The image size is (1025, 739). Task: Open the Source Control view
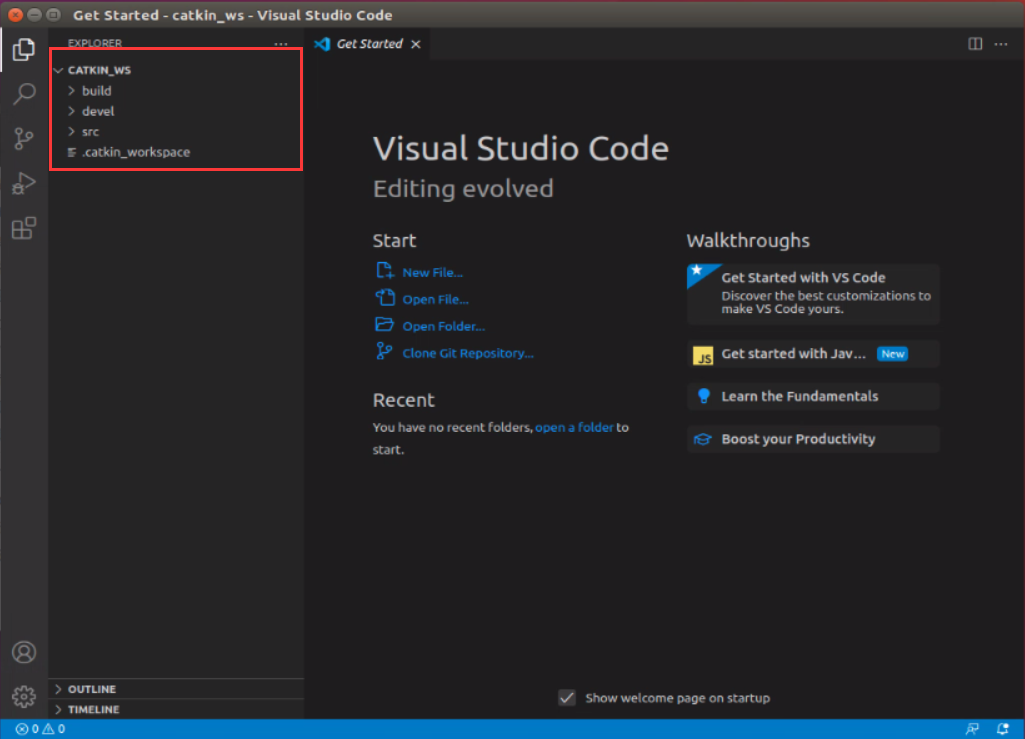tap(24, 139)
